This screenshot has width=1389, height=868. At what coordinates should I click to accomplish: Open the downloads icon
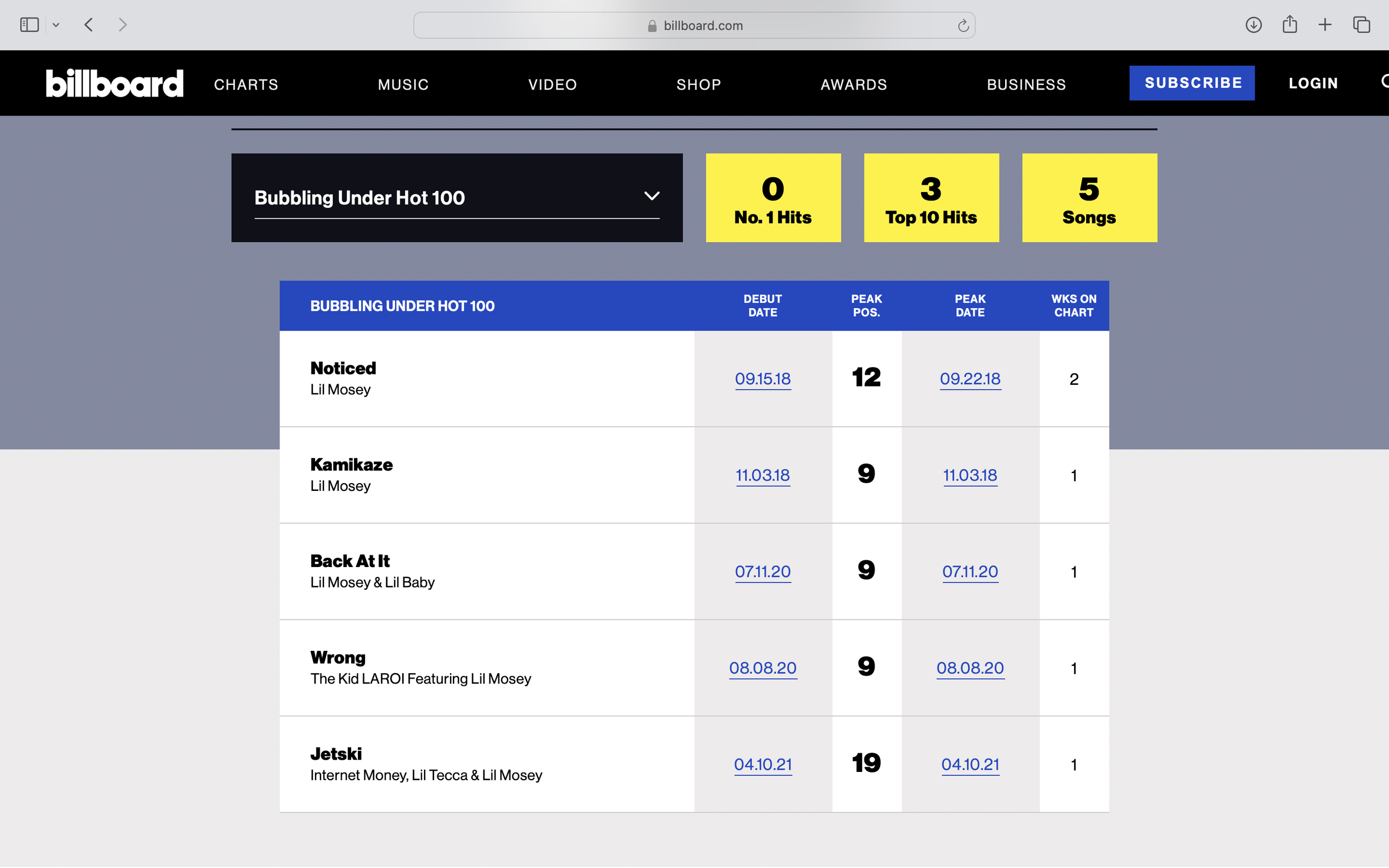click(x=1254, y=24)
